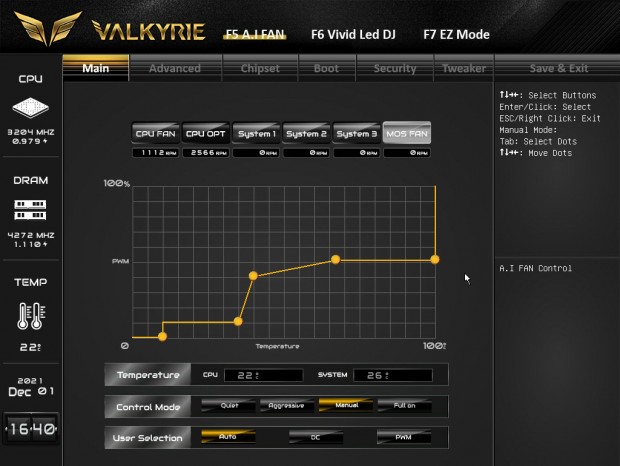
Task: Set User Selection to Auto
Action: point(228,437)
